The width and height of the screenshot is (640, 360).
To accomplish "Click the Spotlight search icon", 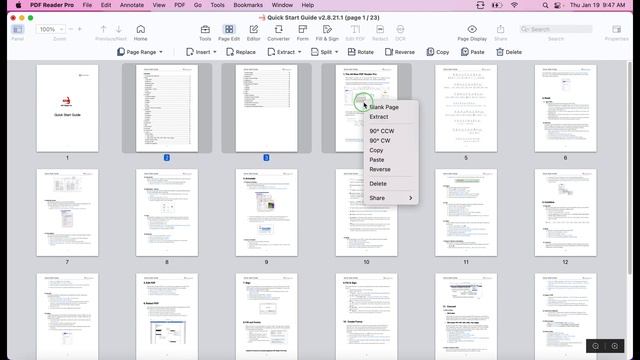I will 545,5.
